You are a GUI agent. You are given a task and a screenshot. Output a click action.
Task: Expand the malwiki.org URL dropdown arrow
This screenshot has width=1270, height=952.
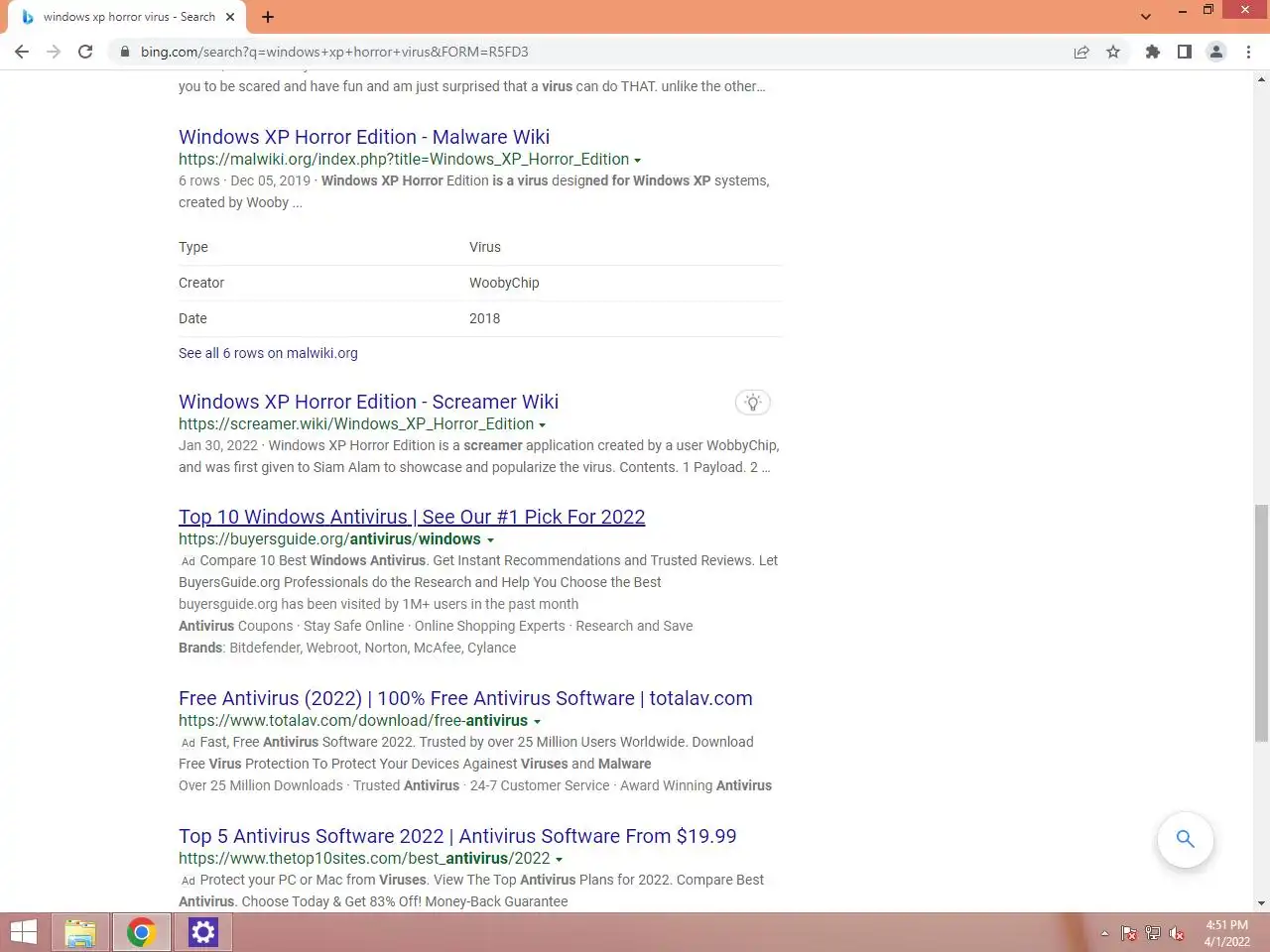pyautogui.click(x=637, y=161)
